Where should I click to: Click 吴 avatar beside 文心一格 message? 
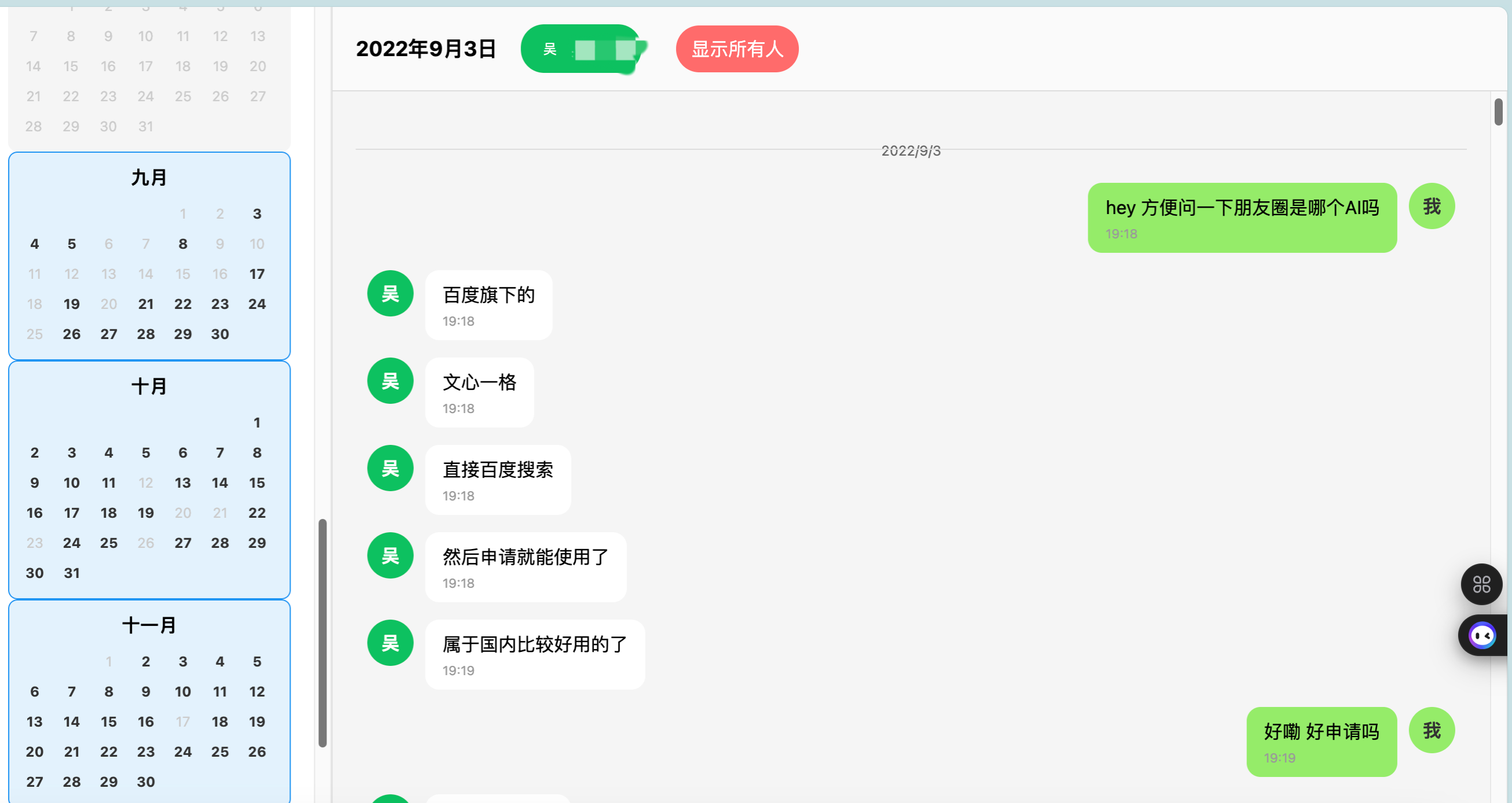[390, 381]
